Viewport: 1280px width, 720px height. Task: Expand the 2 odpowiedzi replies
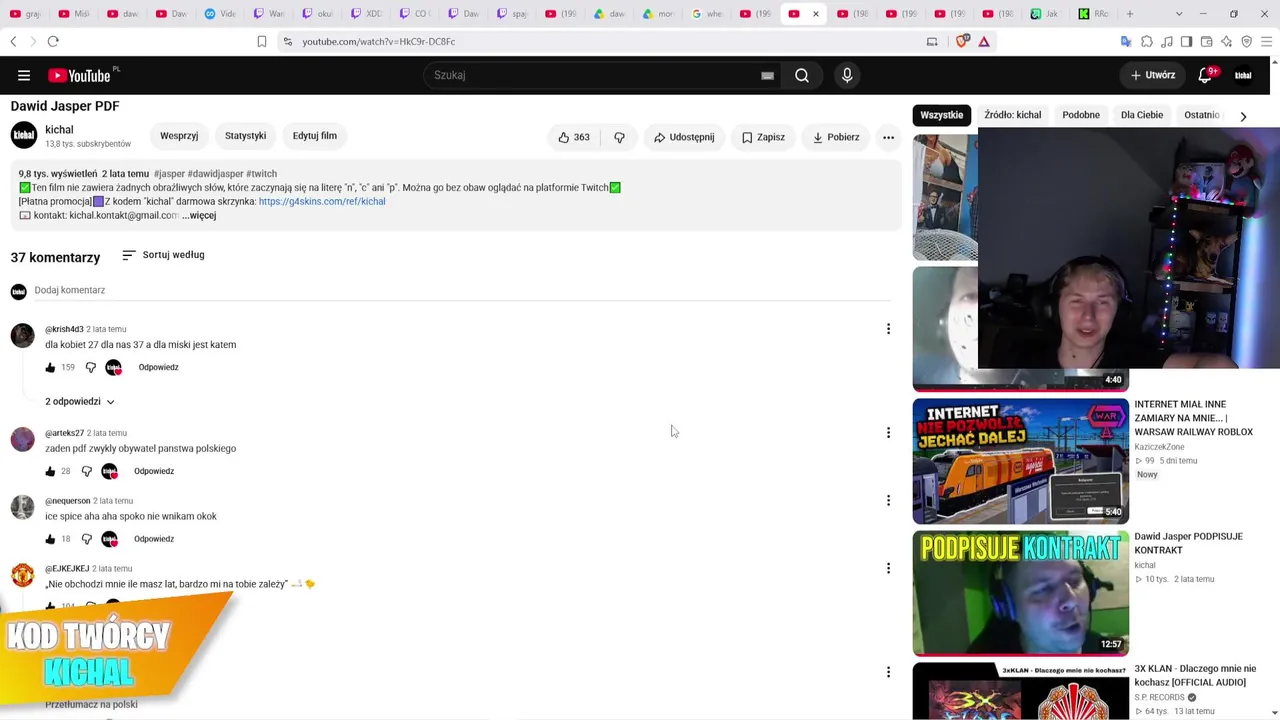coord(80,402)
